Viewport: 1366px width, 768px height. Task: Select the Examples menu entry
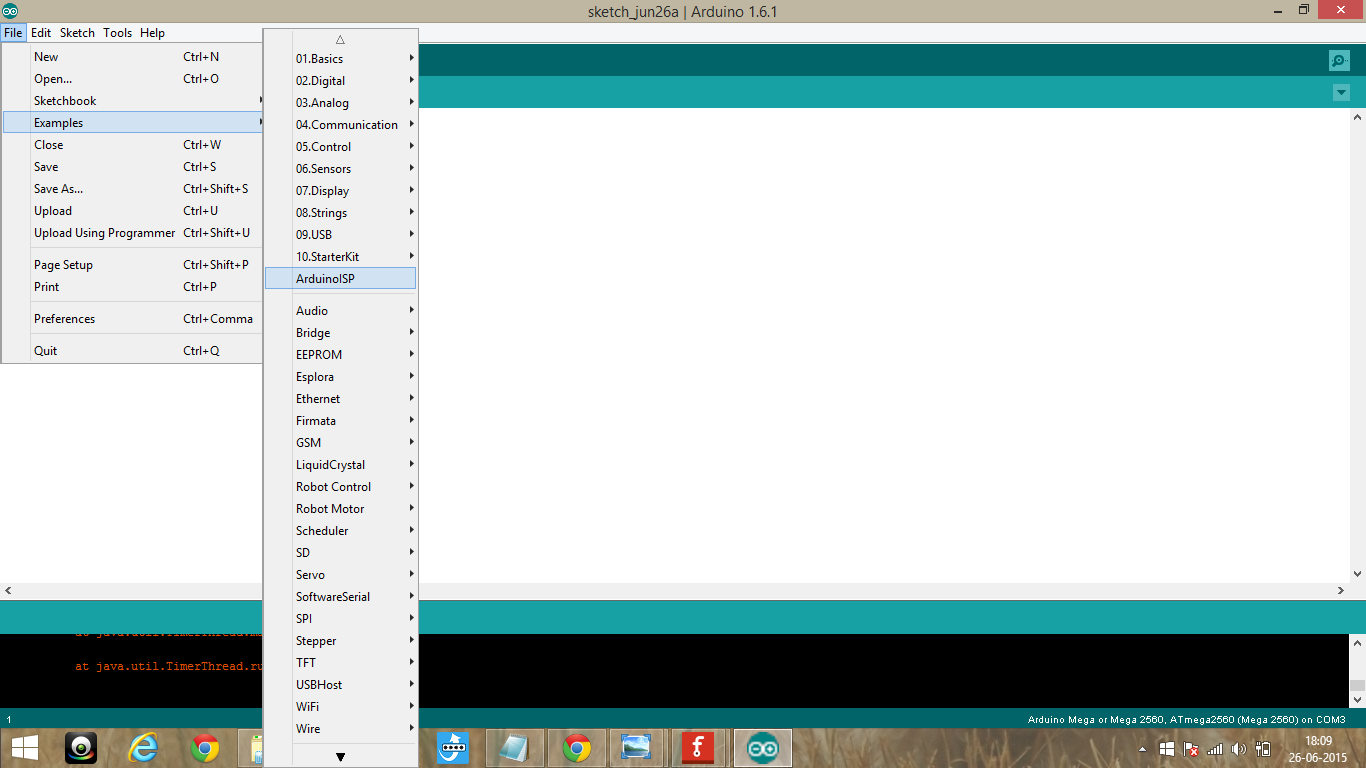(132, 123)
